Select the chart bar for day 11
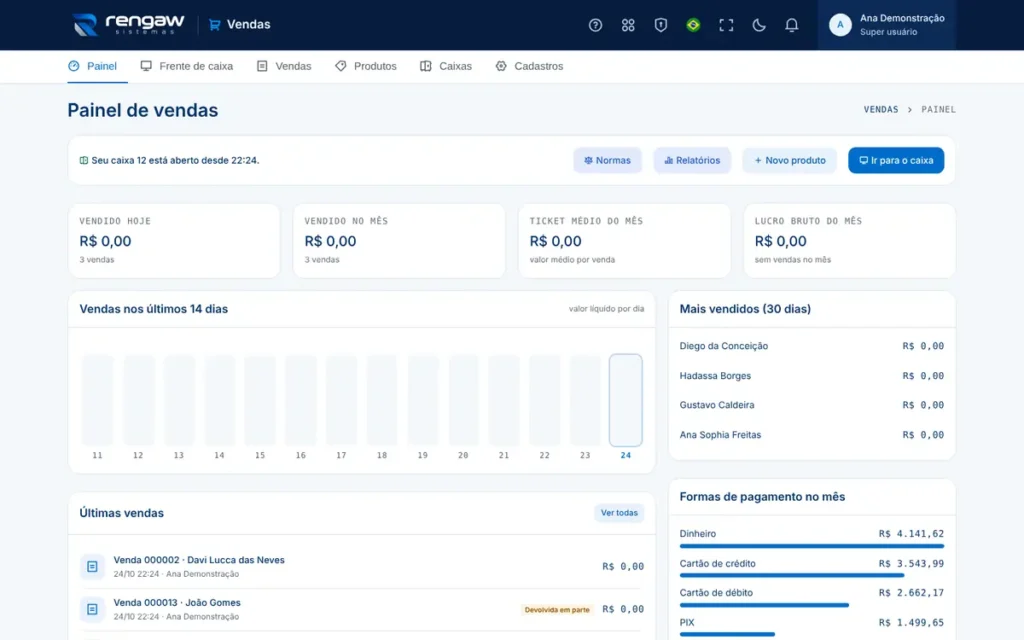This screenshot has height=640, width=1024. pos(97,400)
